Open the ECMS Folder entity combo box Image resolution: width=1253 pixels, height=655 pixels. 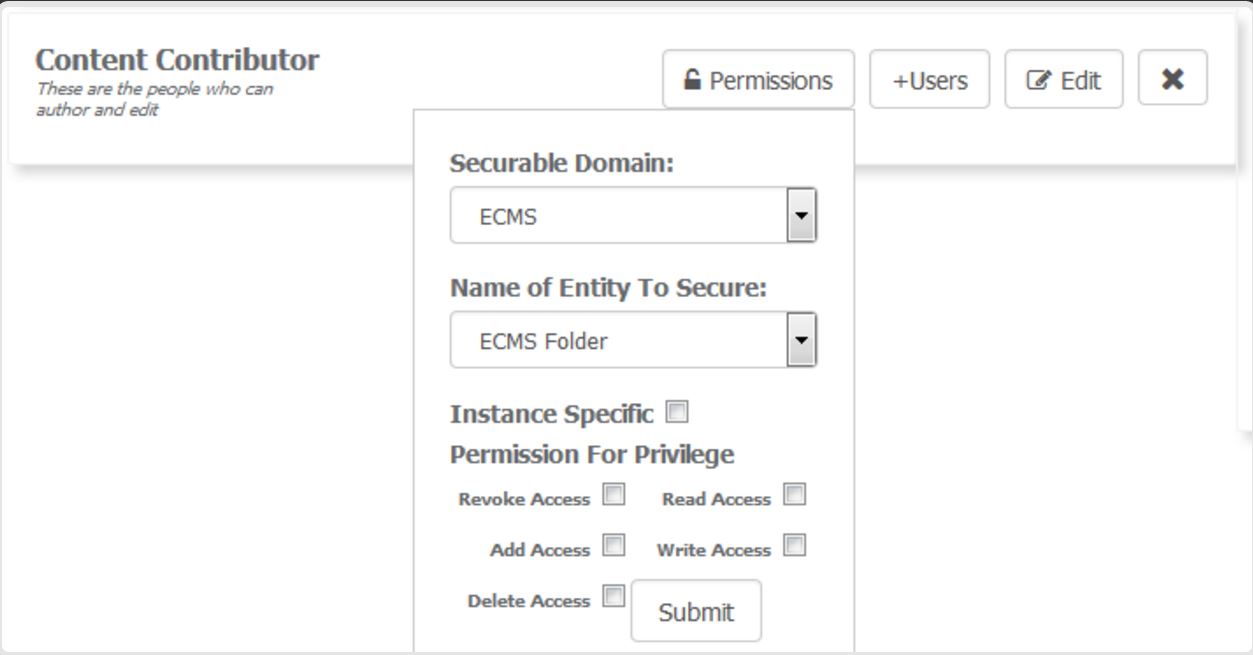618,341
